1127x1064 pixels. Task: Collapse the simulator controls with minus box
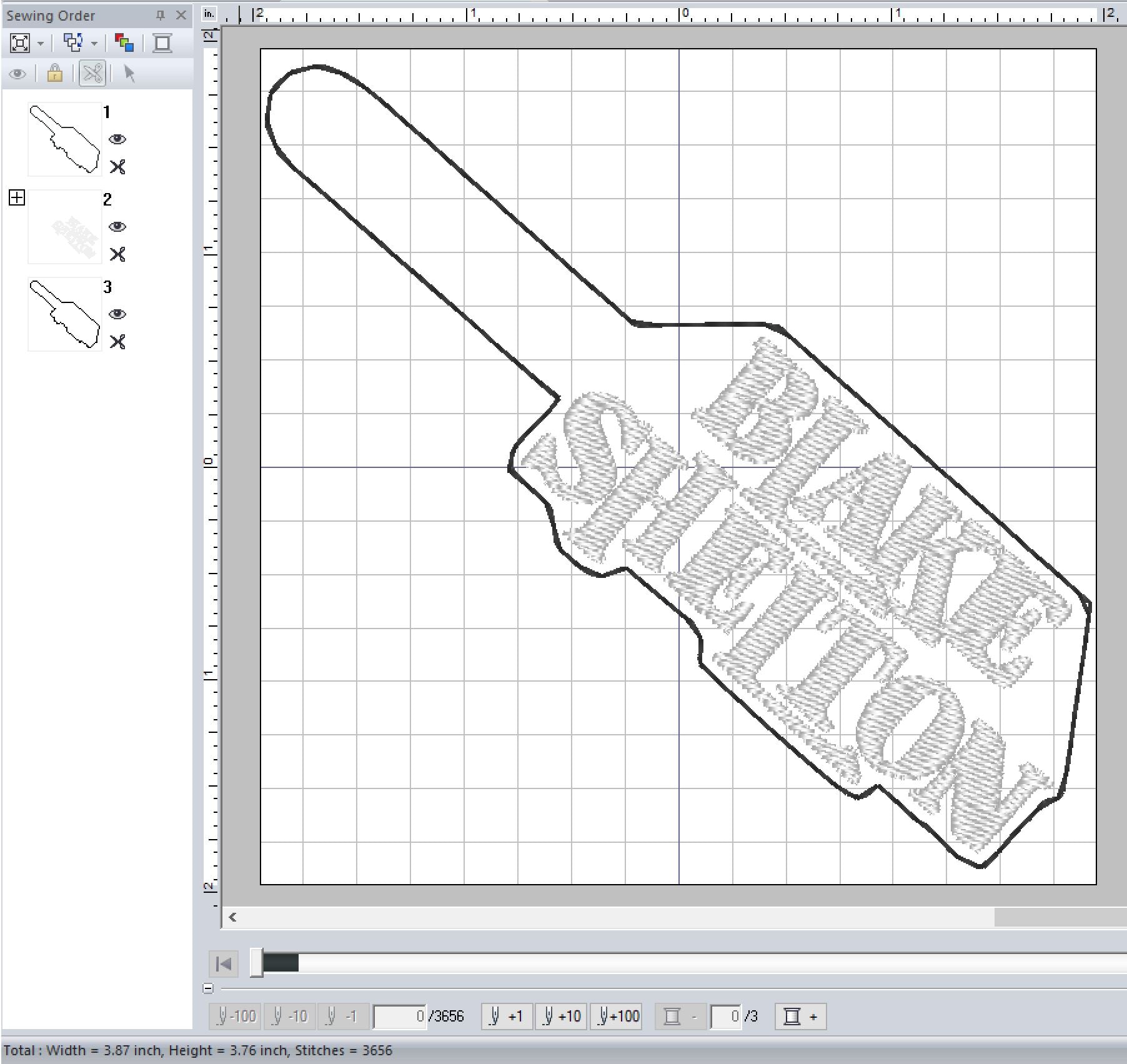pos(209,988)
